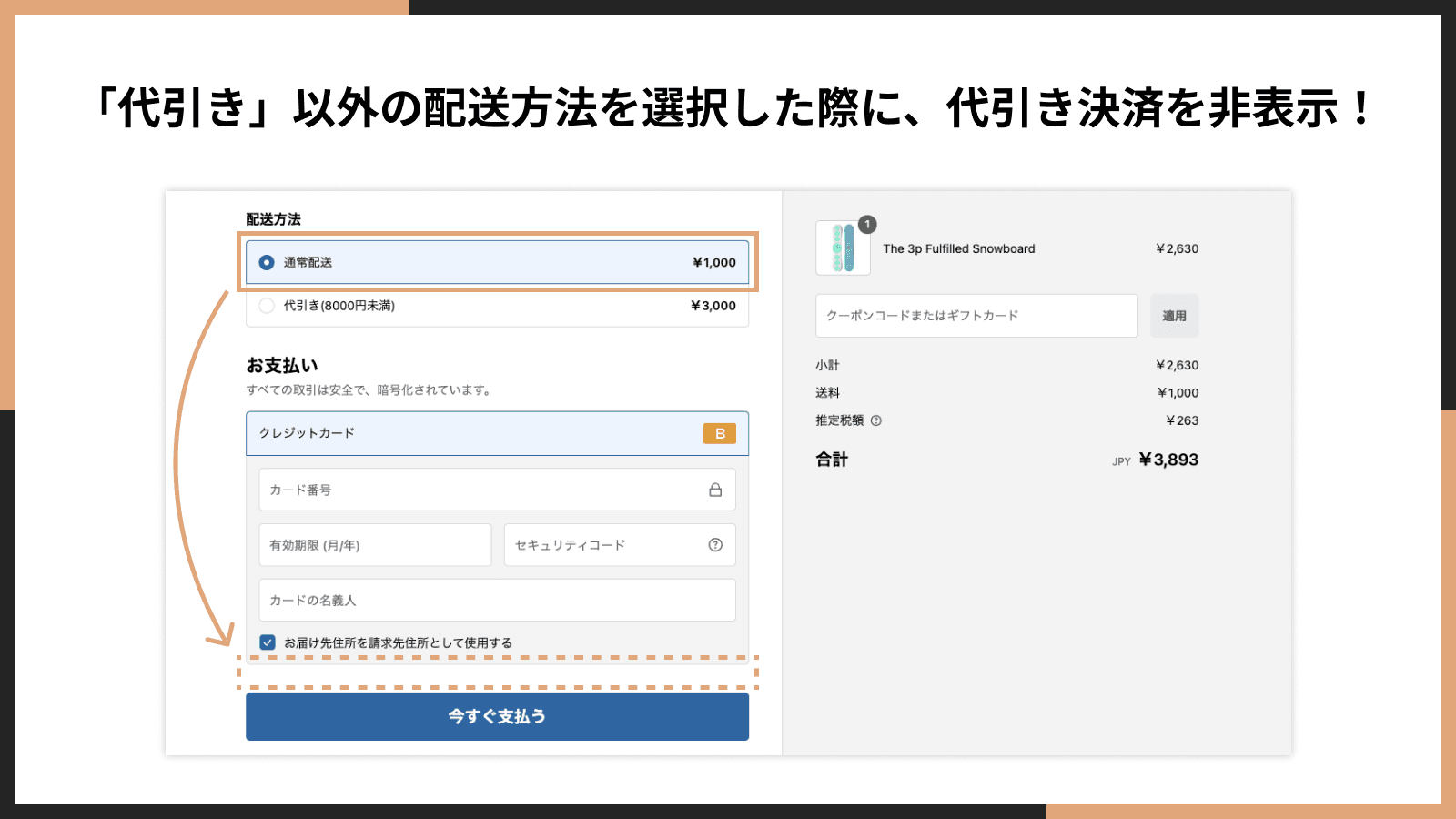The width and height of the screenshot is (1456, 819).
Task: Click the JPY currency label by the total
Action: tap(1121, 461)
